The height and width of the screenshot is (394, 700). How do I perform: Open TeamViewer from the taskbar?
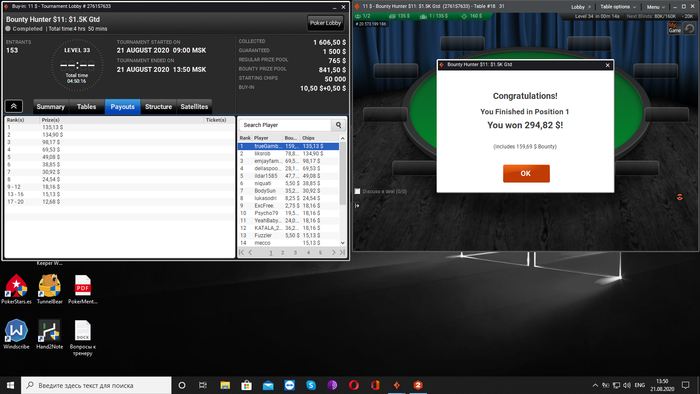pos(289,385)
